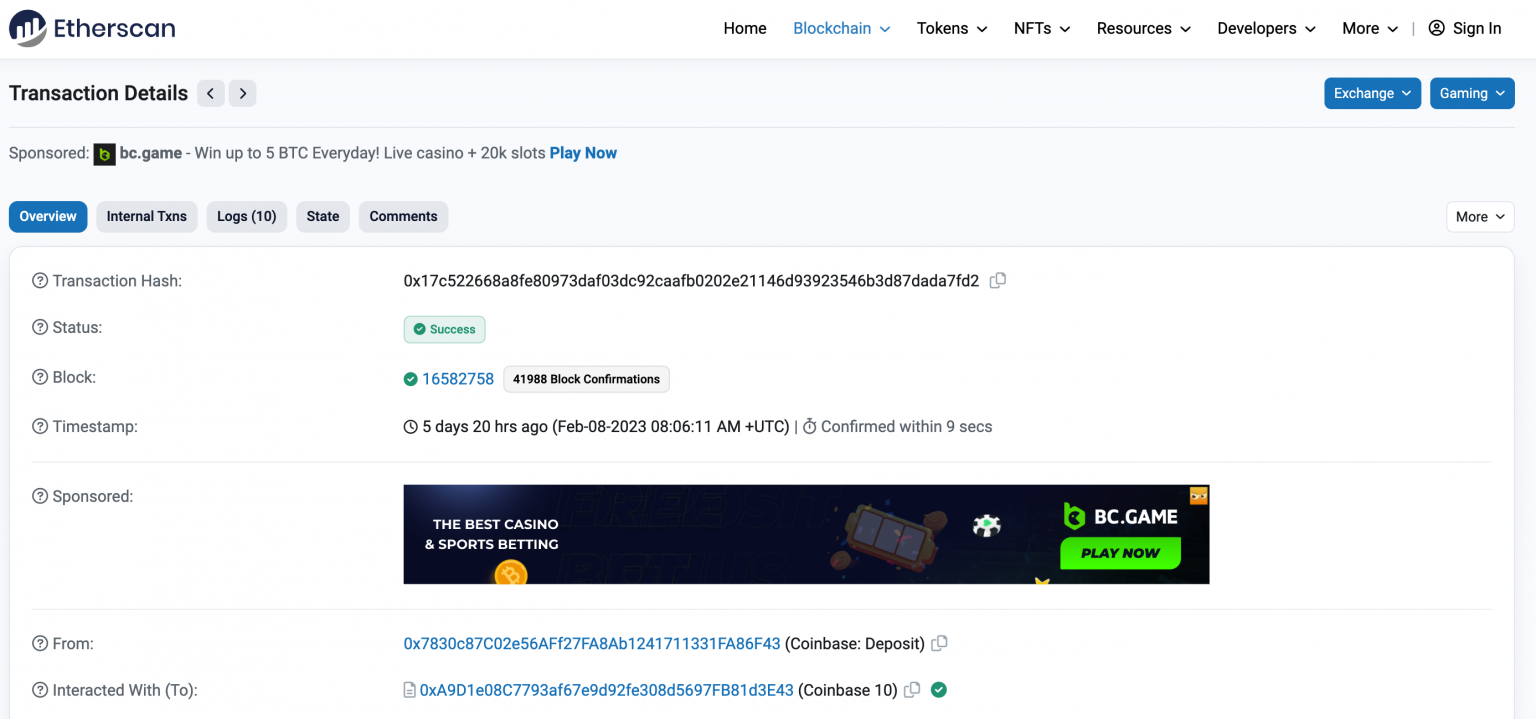Click help icon next to Interacted With
The width and height of the screenshot is (1536, 719).
[40, 690]
